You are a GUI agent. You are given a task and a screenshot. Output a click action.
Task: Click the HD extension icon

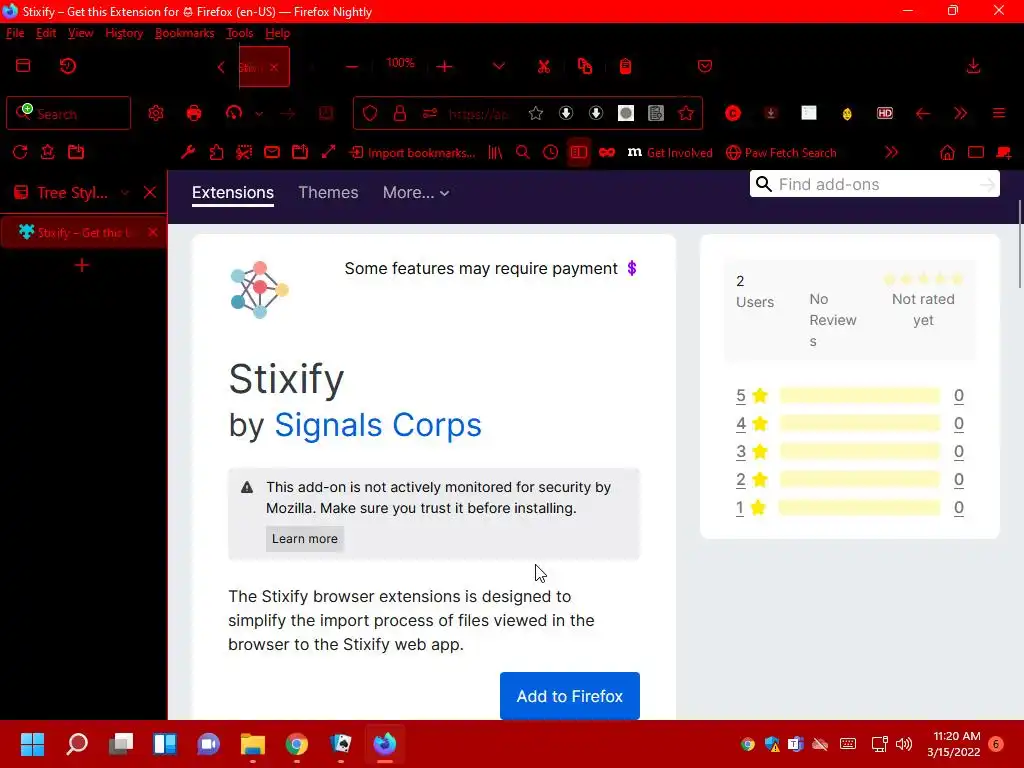pyautogui.click(x=884, y=114)
